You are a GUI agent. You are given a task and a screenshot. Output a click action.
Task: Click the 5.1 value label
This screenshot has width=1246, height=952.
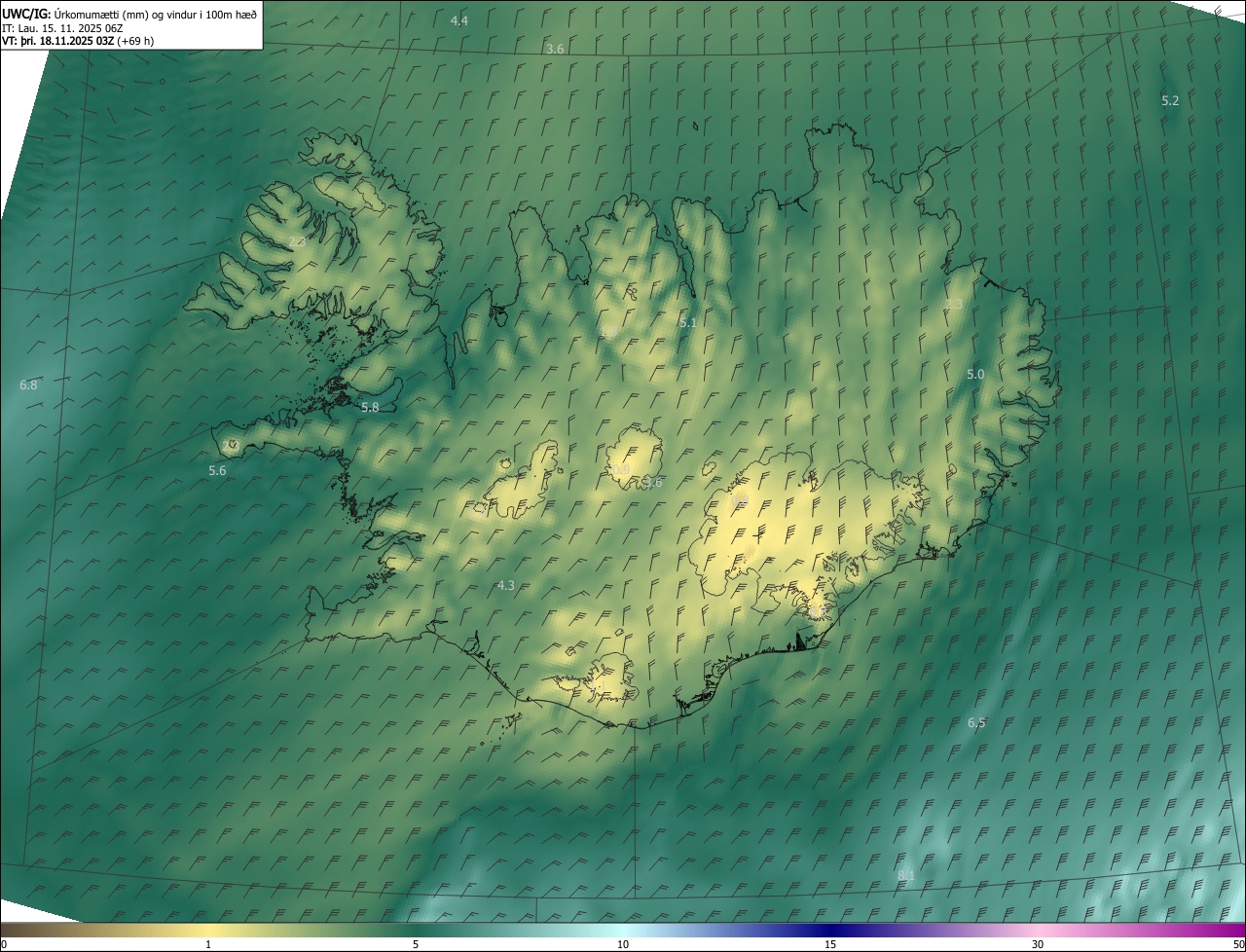[687, 322]
